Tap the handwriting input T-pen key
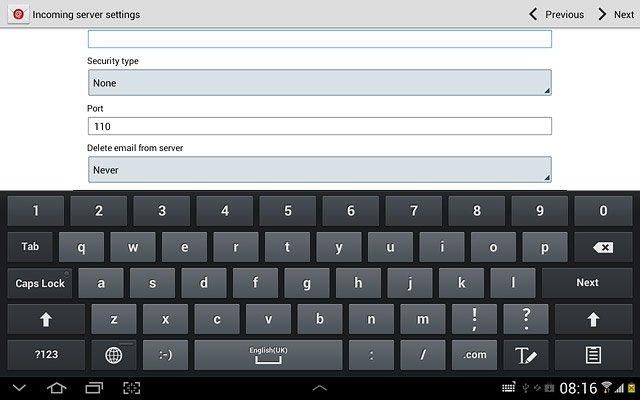The width and height of the screenshot is (640, 400). coord(526,355)
